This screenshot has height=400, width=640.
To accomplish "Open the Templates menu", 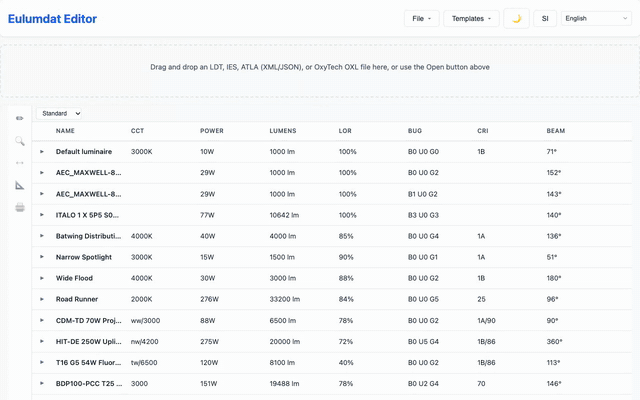I will click(471, 19).
